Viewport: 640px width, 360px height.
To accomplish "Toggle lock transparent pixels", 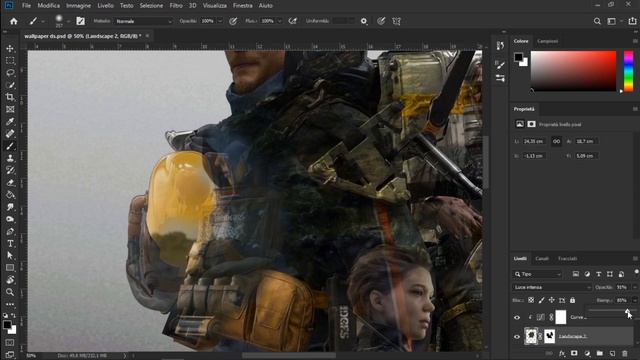I will point(531,300).
